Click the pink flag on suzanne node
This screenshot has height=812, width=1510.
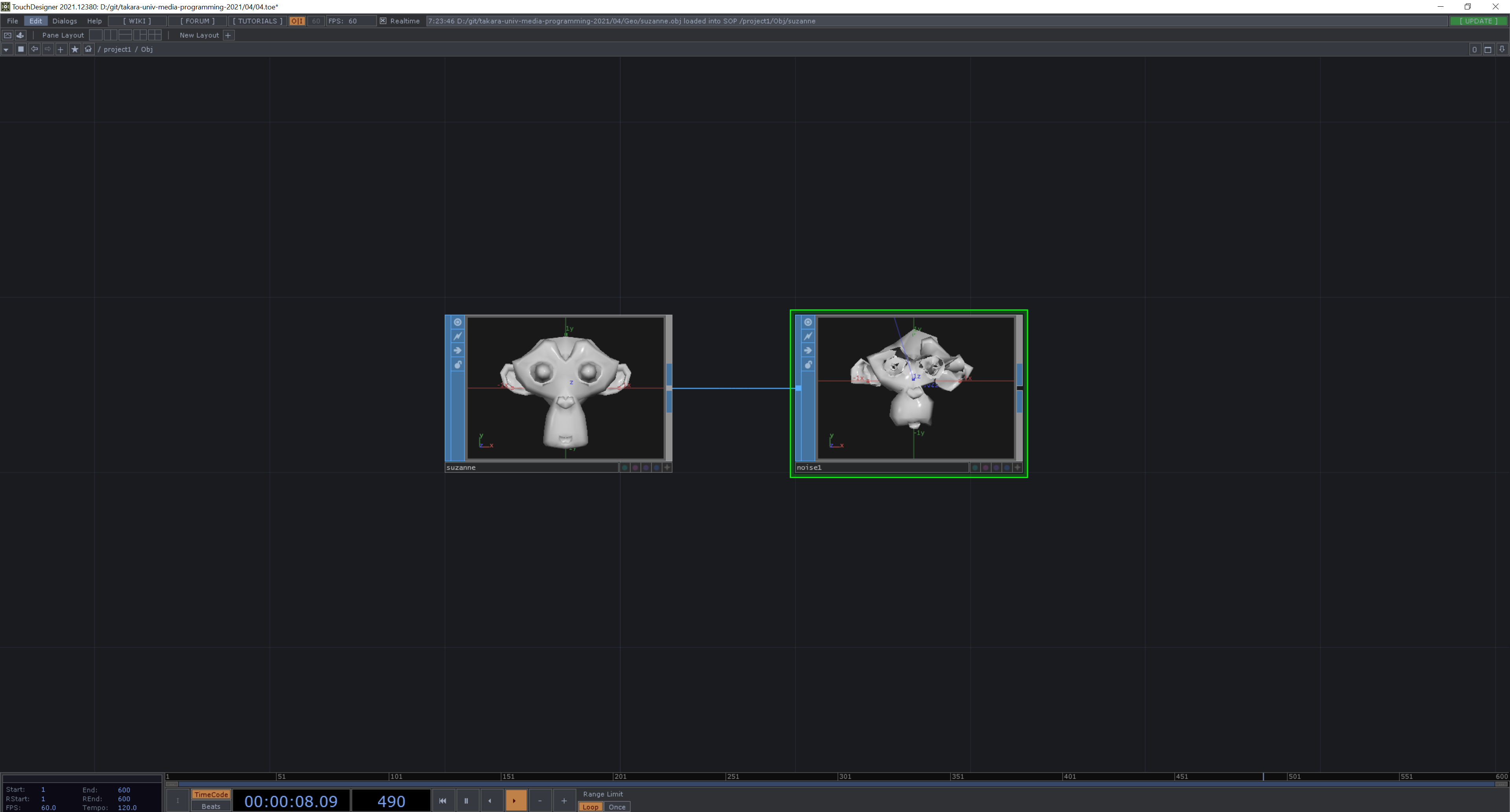coord(635,468)
